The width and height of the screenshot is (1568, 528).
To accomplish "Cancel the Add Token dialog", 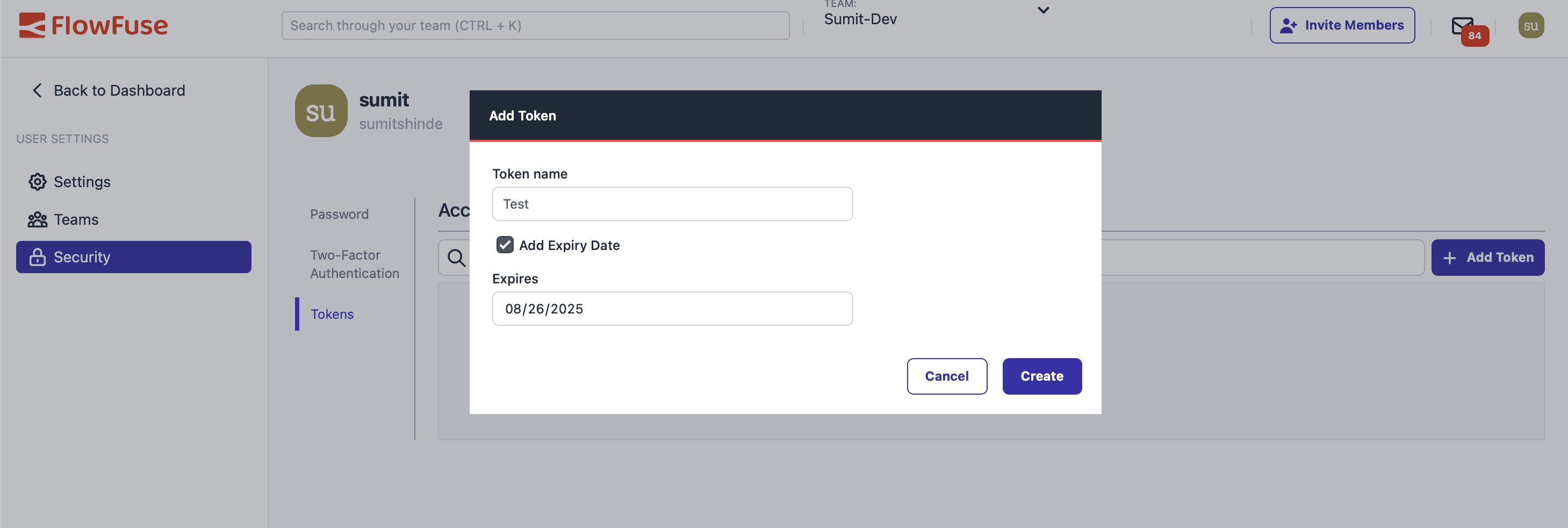I will (x=946, y=376).
